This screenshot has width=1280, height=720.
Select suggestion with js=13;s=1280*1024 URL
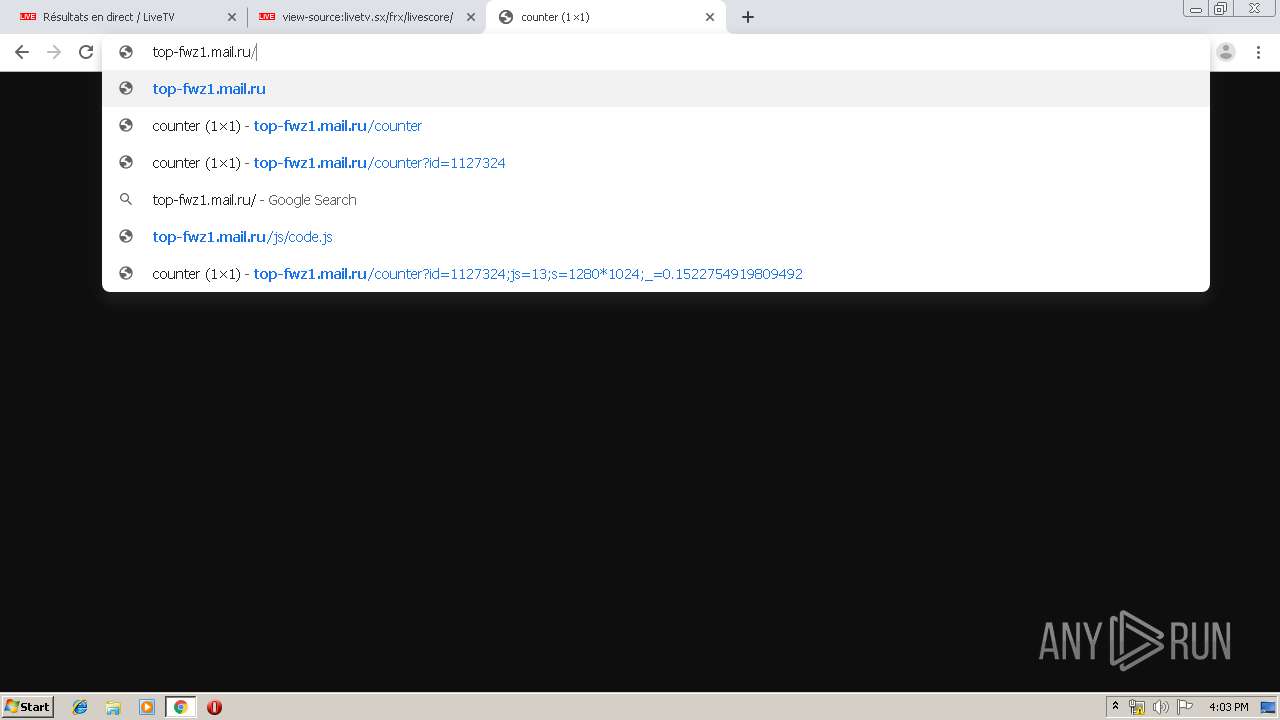click(x=655, y=274)
